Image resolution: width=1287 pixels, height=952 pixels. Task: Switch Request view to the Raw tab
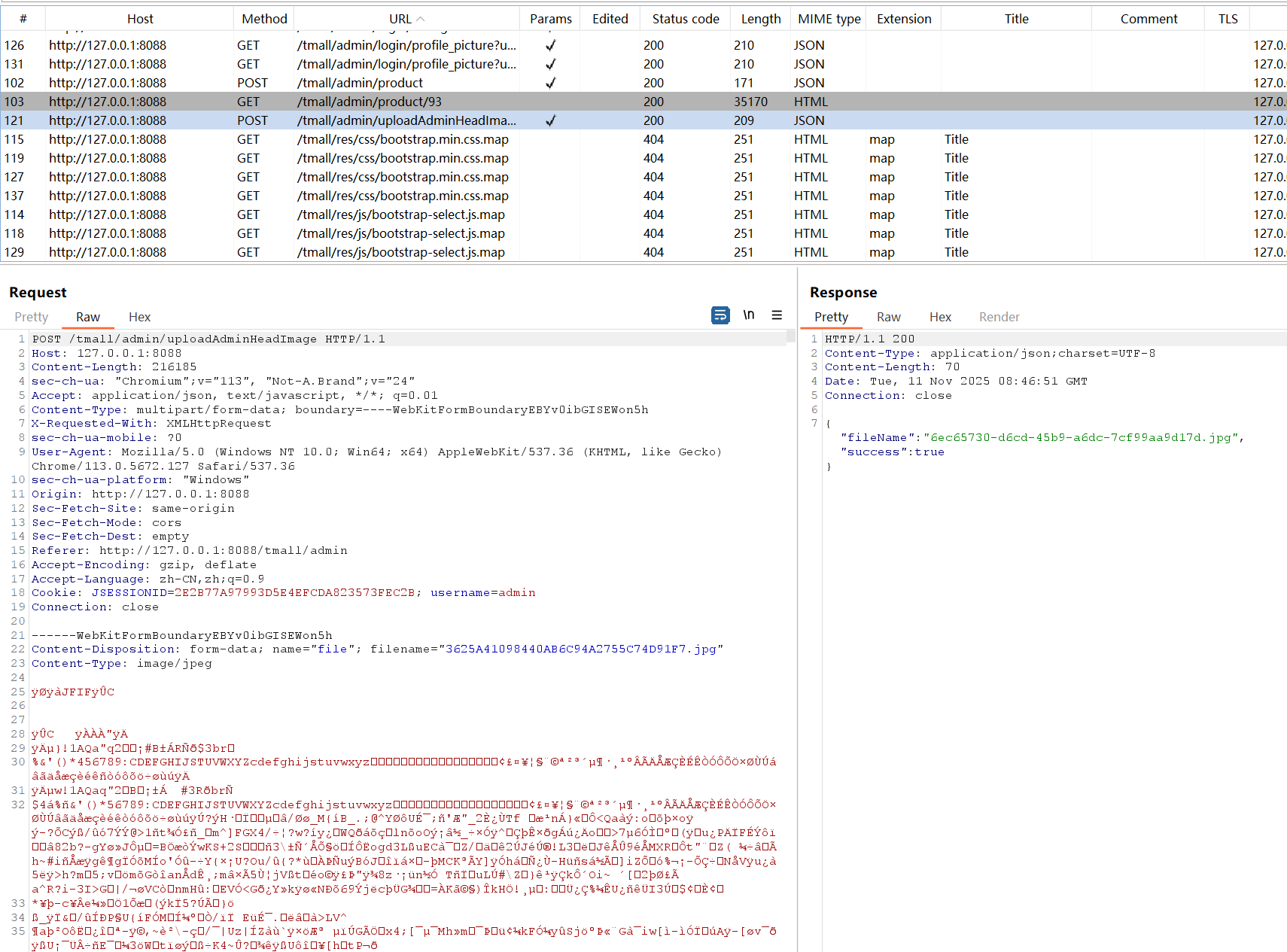88,317
